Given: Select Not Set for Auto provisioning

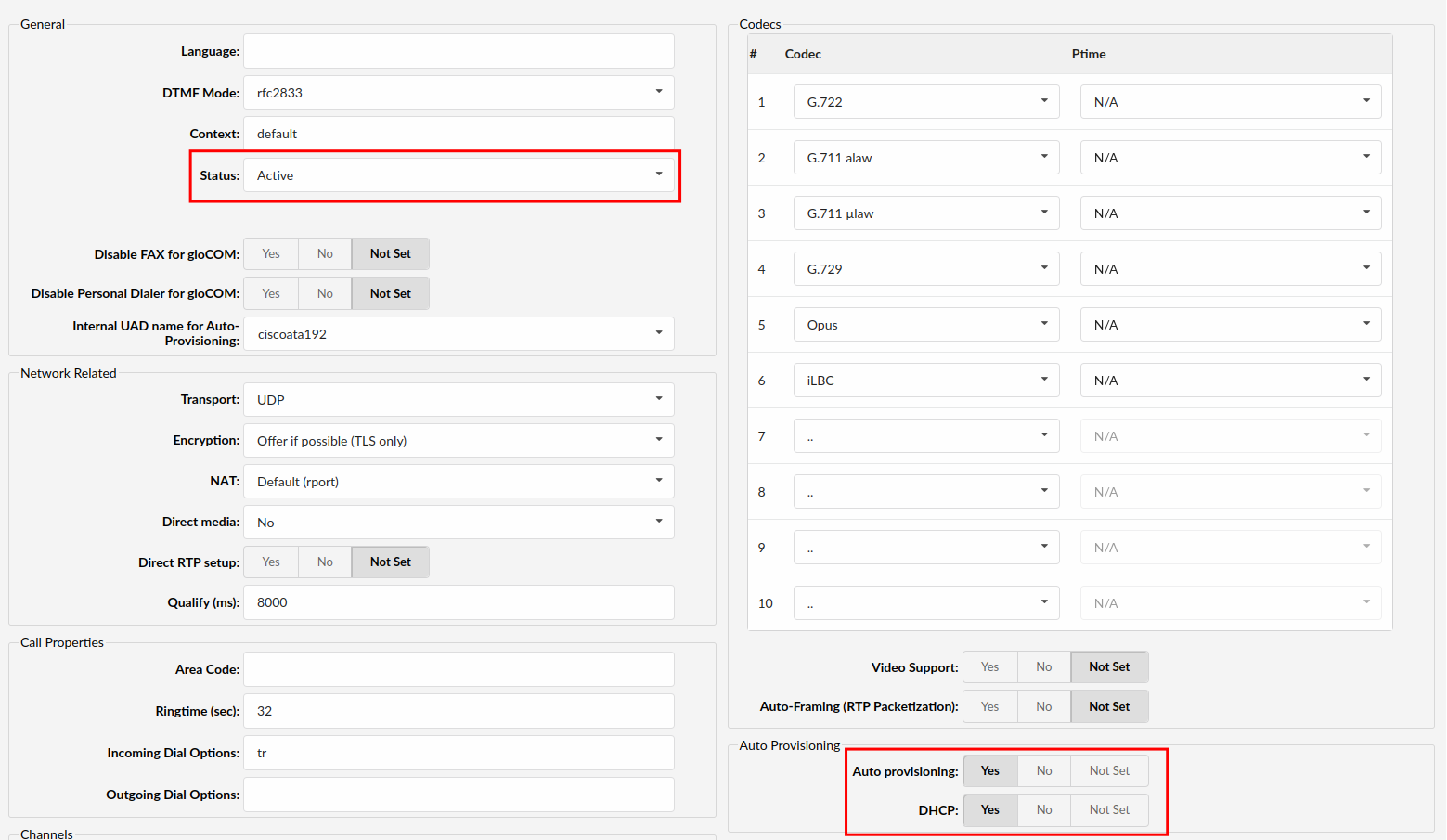Looking at the screenshot, I should click(1110, 770).
